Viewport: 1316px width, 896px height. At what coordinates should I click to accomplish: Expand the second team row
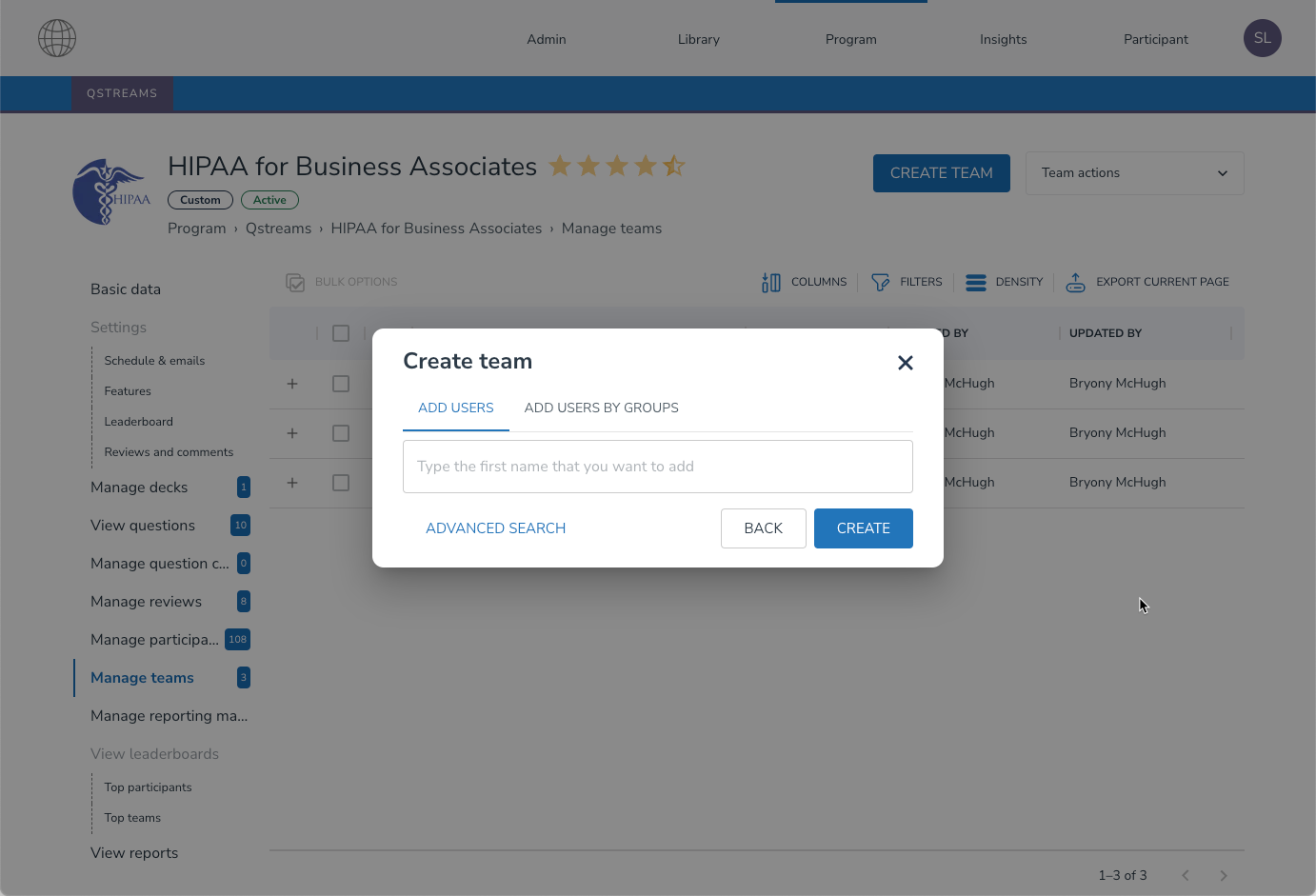tap(292, 433)
